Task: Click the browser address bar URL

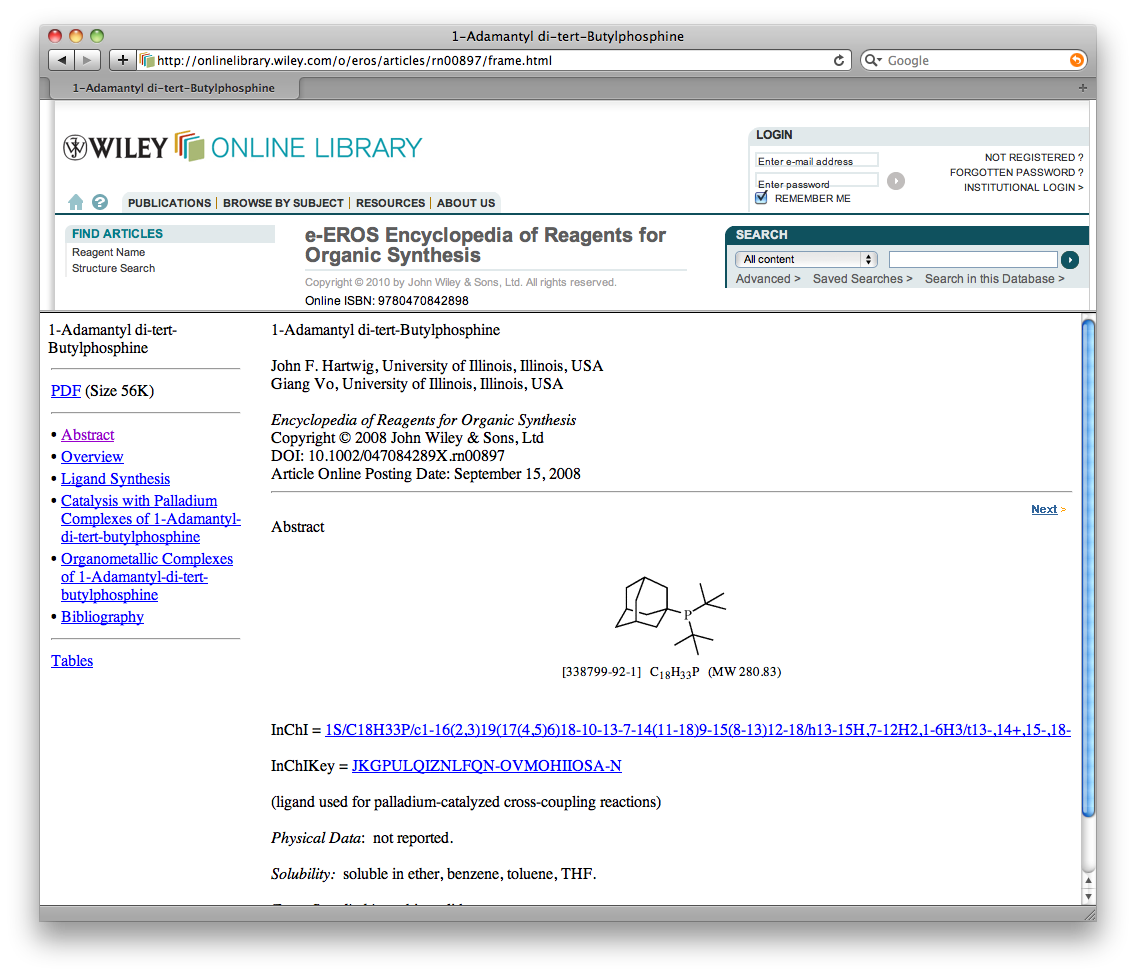Action: [355, 60]
